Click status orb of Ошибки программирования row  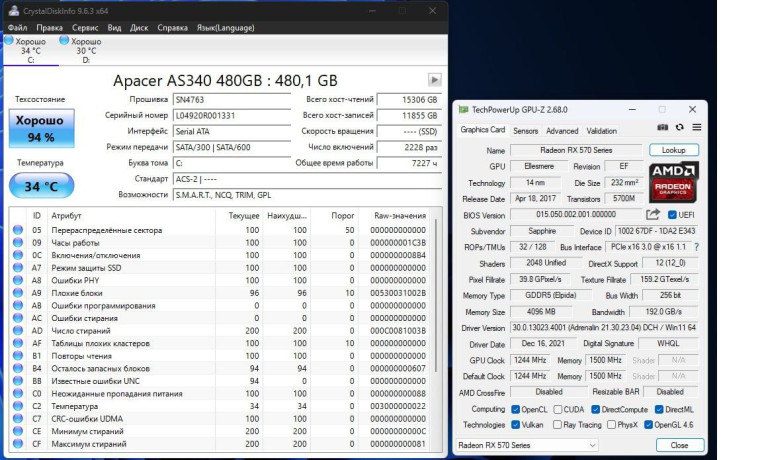[18, 306]
